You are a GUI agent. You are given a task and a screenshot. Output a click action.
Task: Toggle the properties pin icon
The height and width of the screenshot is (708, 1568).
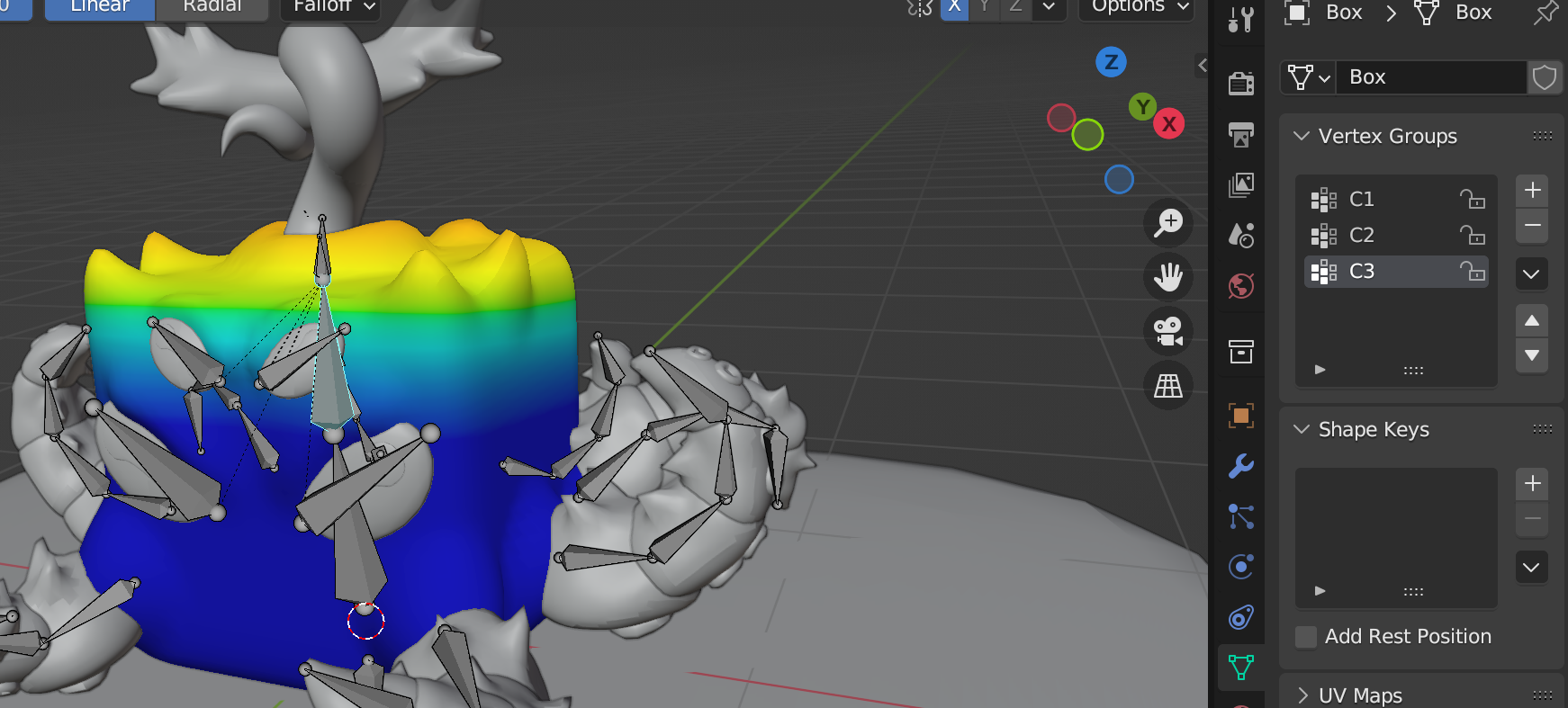point(1545,13)
